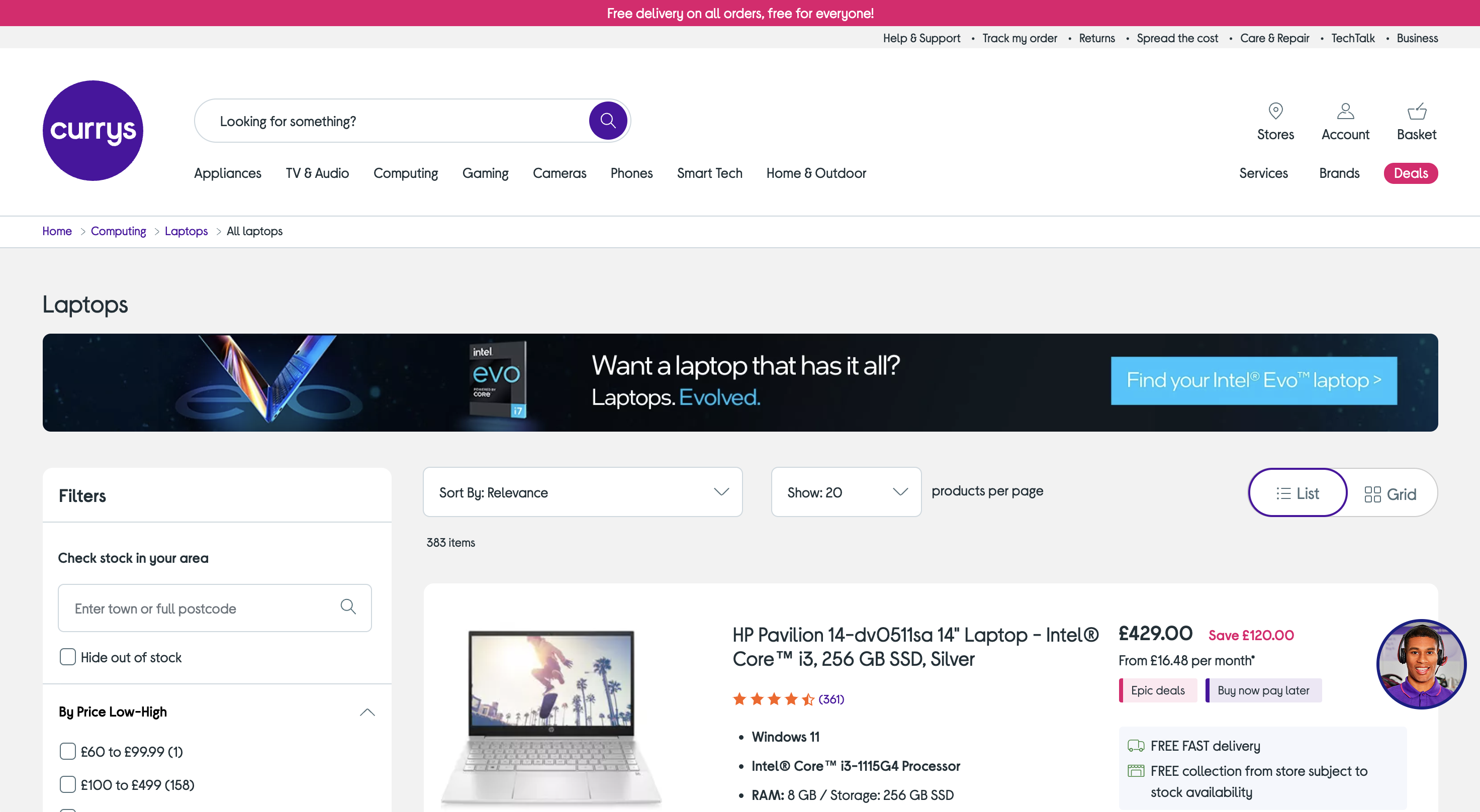The image size is (1480, 812).
Task: Open the Business link
Action: pos(1417,38)
